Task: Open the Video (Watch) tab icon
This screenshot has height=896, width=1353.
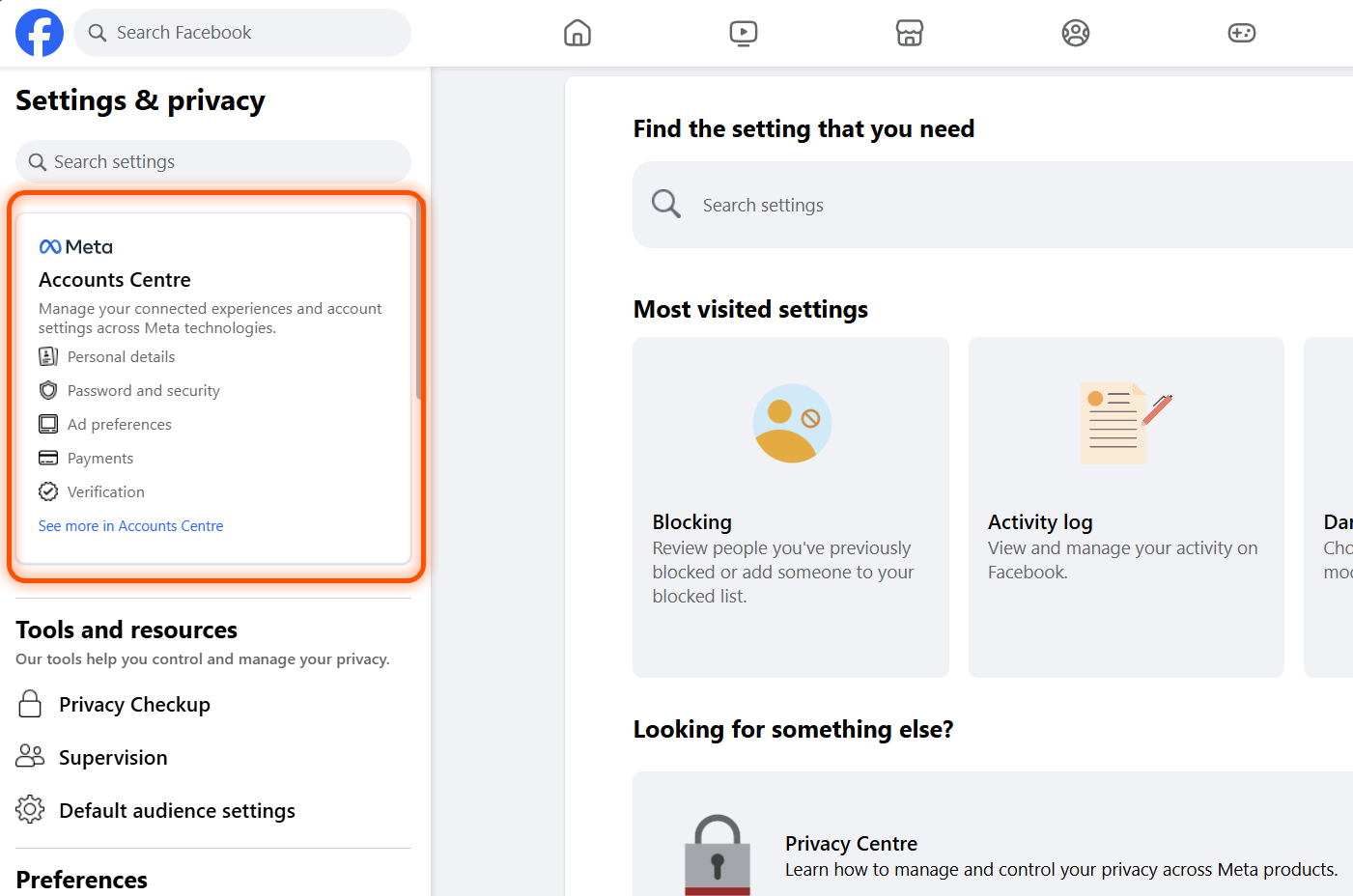Action: [744, 33]
